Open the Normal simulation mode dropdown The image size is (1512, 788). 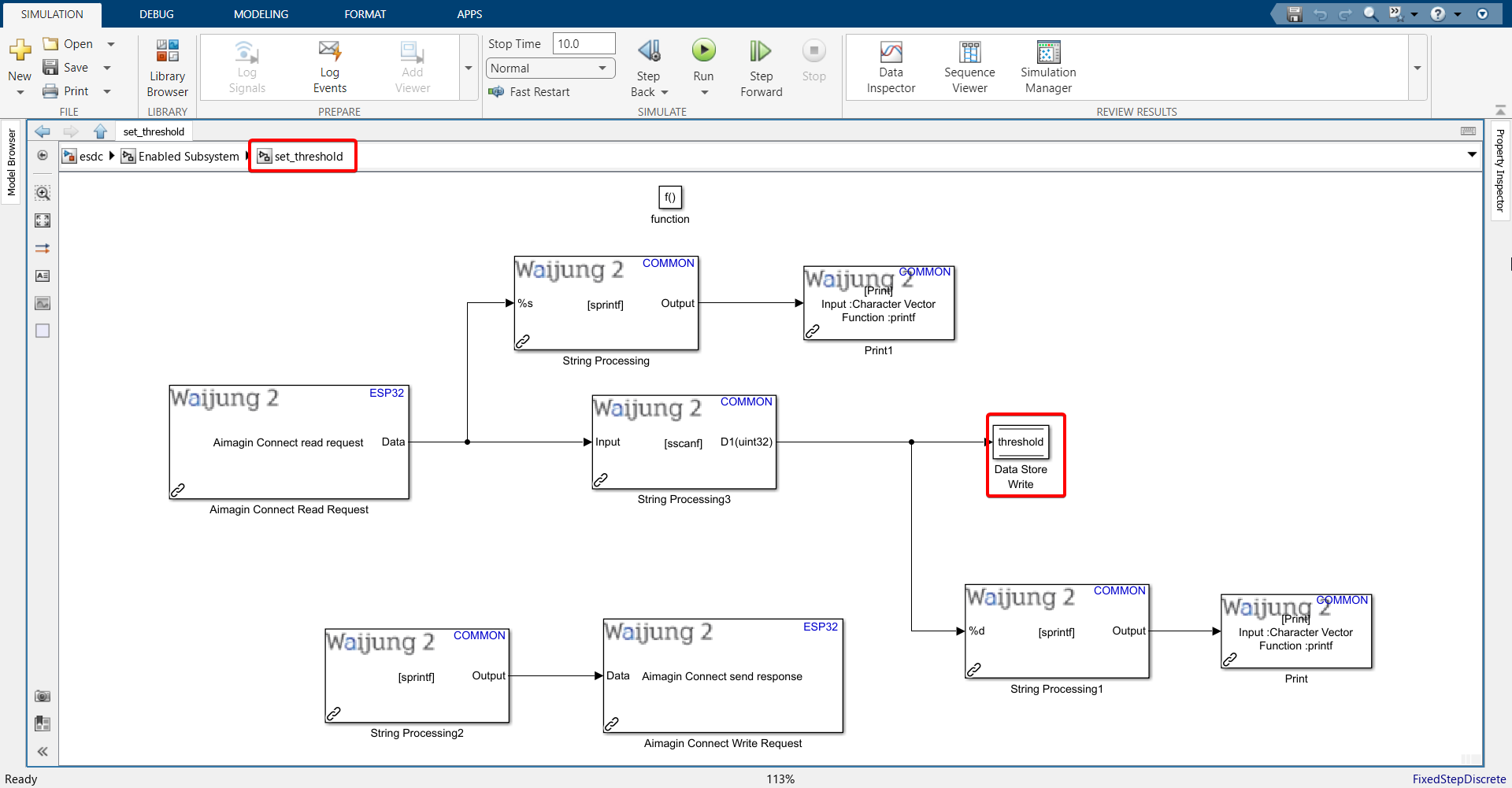pos(550,68)
